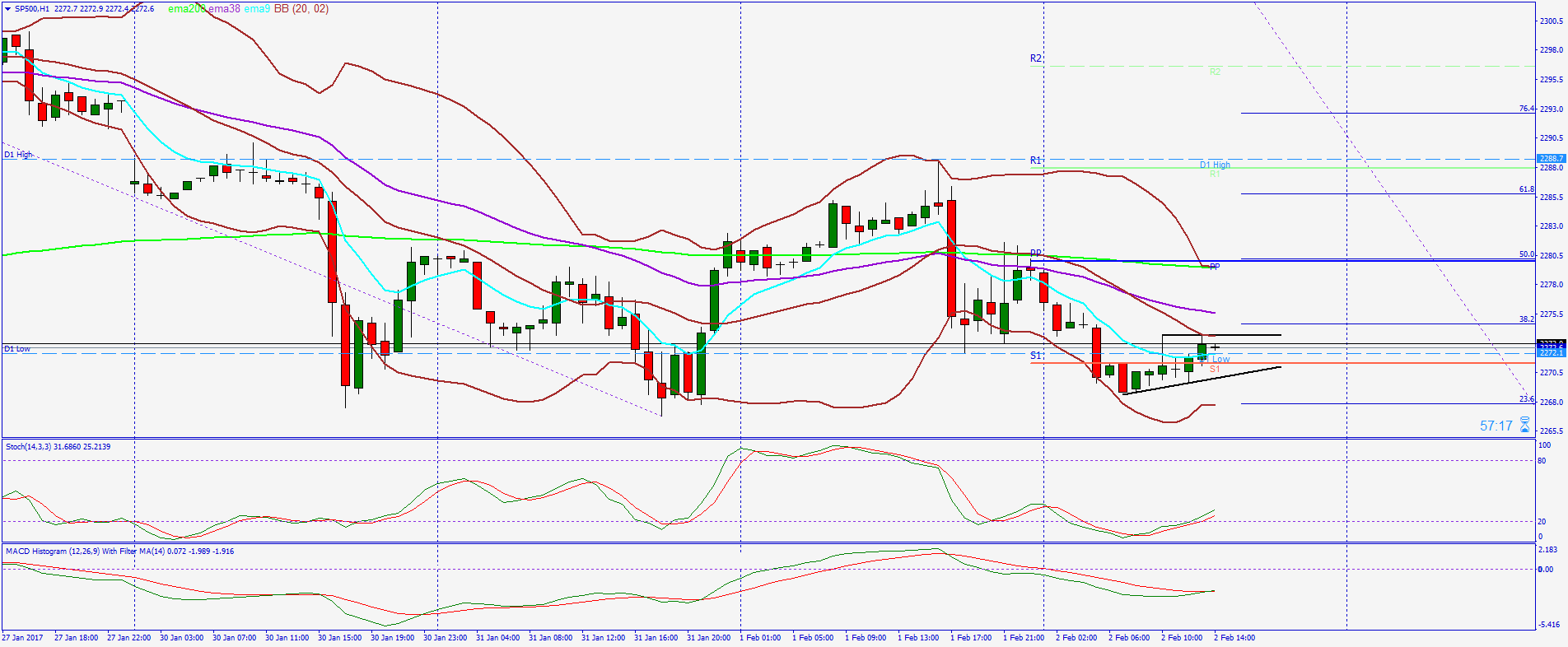This screenshot has width=1568, height=647.
Task: Click the ema38 indicator label
Action: point(224,9)
